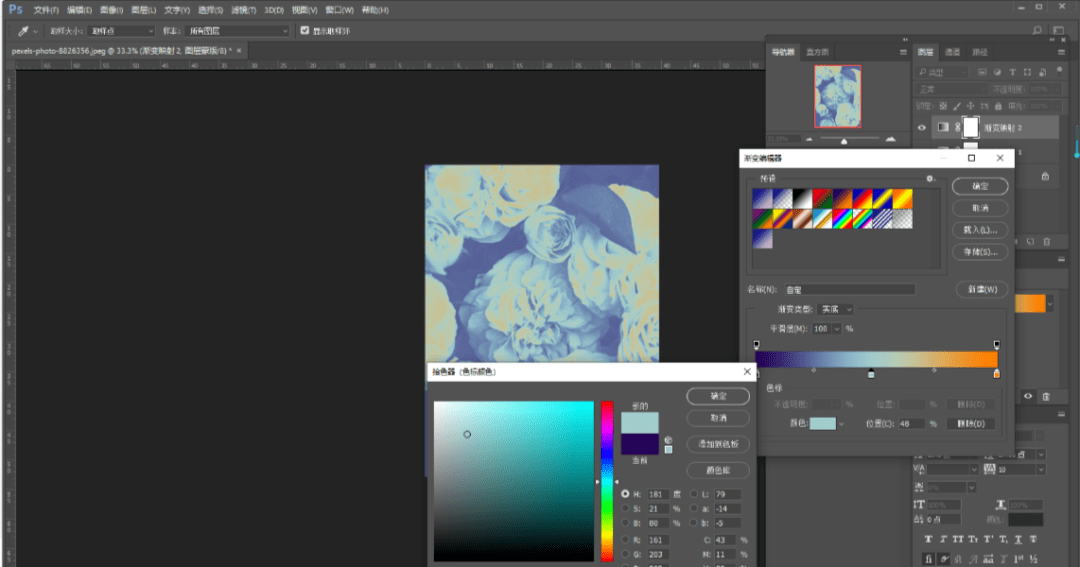Open the gradient presets gear menu
Viewport: 1080px width, 567px height.
930,178
